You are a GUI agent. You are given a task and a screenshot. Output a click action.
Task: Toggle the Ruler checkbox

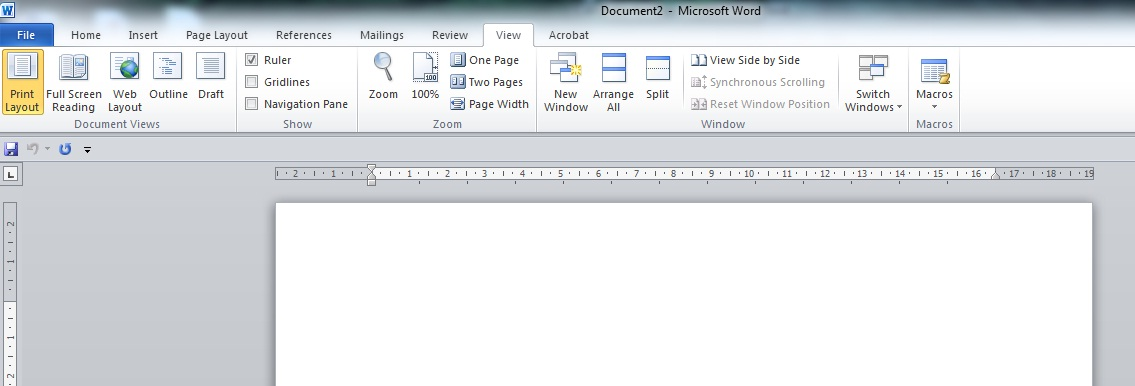point(251,60)
